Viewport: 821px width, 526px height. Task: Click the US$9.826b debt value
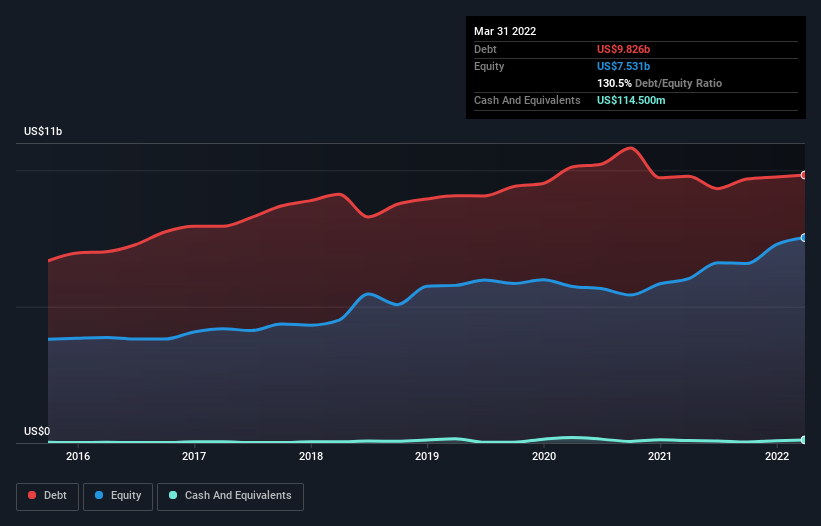tap(623, 49)
